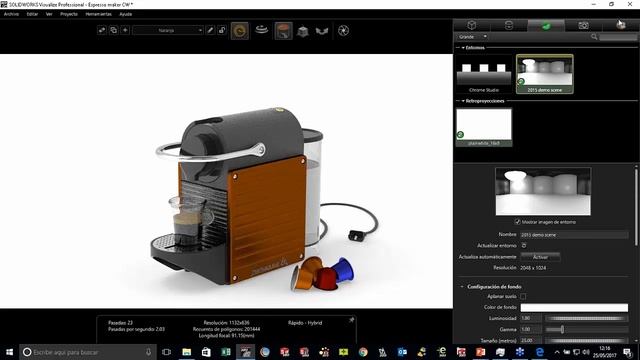Click the search magnifier icon

tap(594, 37)
